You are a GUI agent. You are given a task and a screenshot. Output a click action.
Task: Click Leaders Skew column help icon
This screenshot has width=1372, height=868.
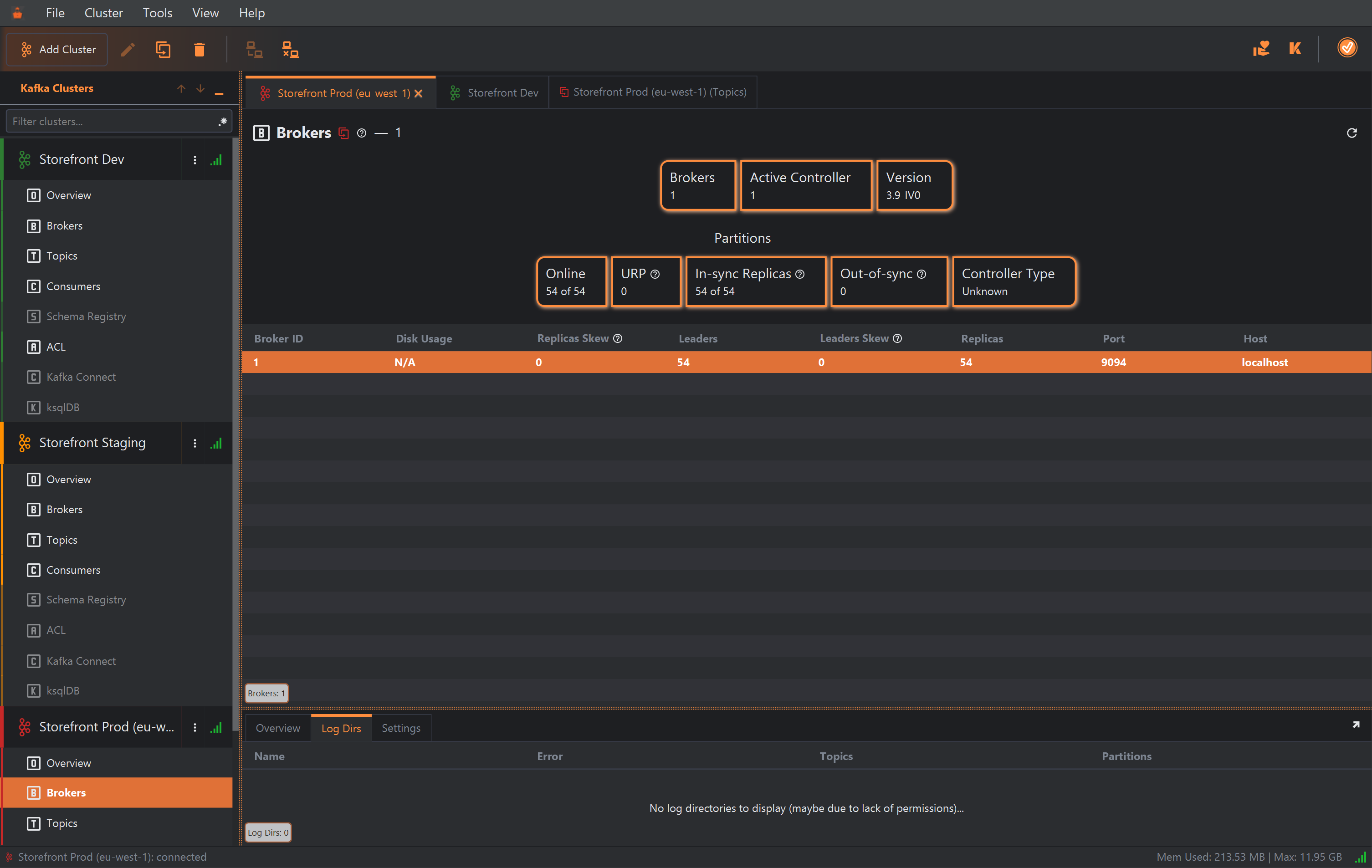click(897, 338)
